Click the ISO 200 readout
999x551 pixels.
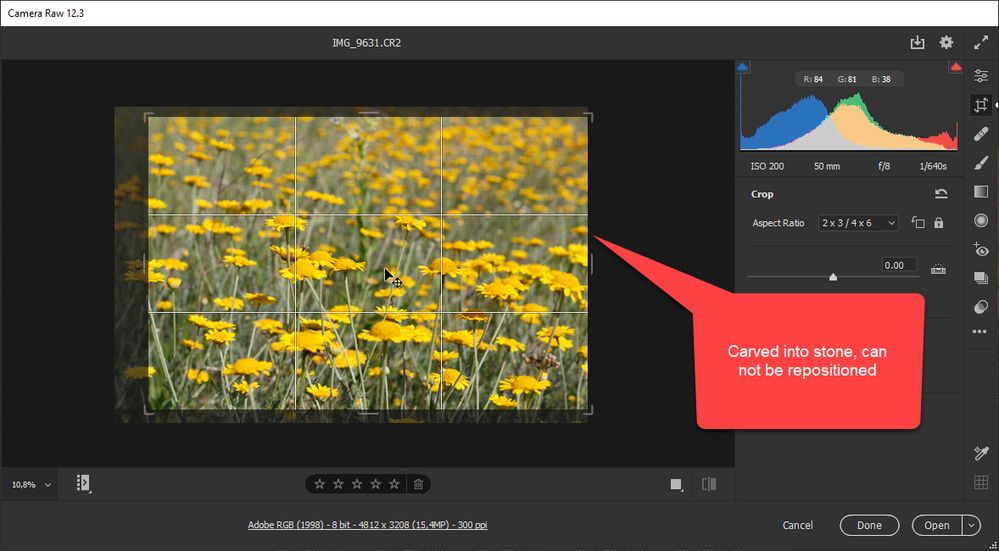[767, 166]
